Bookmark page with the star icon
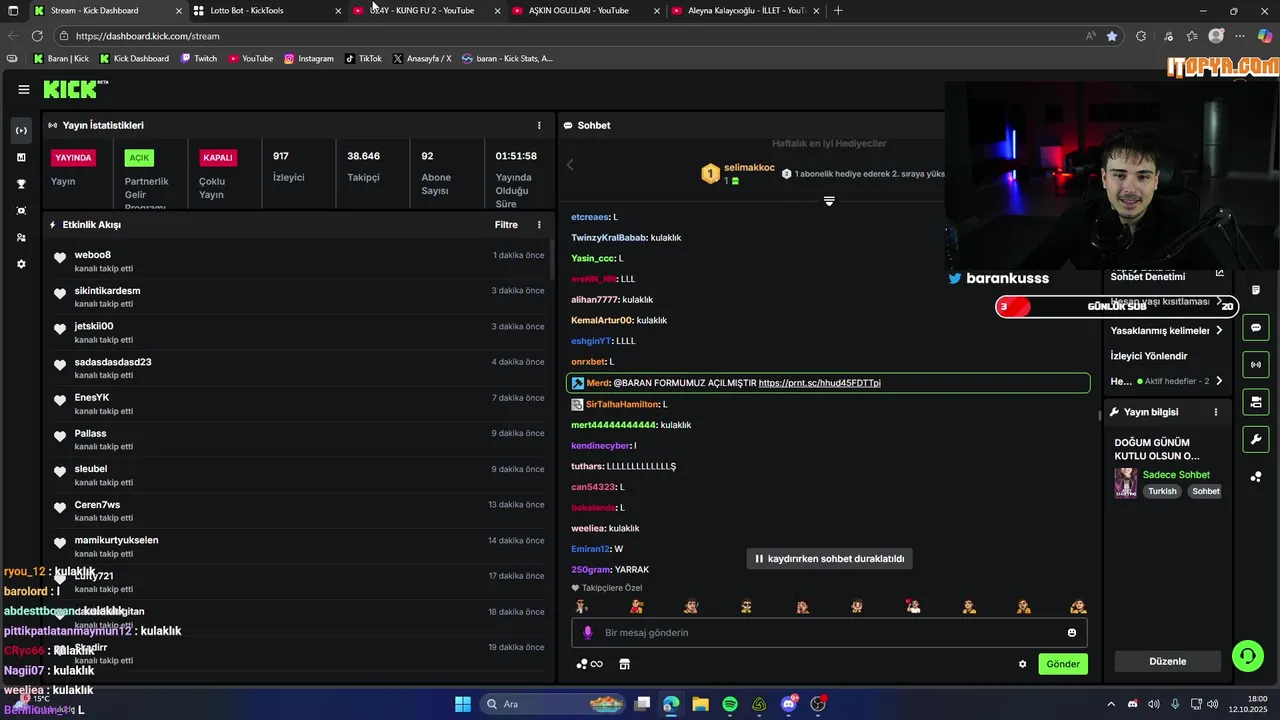Viewport: 1280px width, 720px height. click(x=1112, y=36)
